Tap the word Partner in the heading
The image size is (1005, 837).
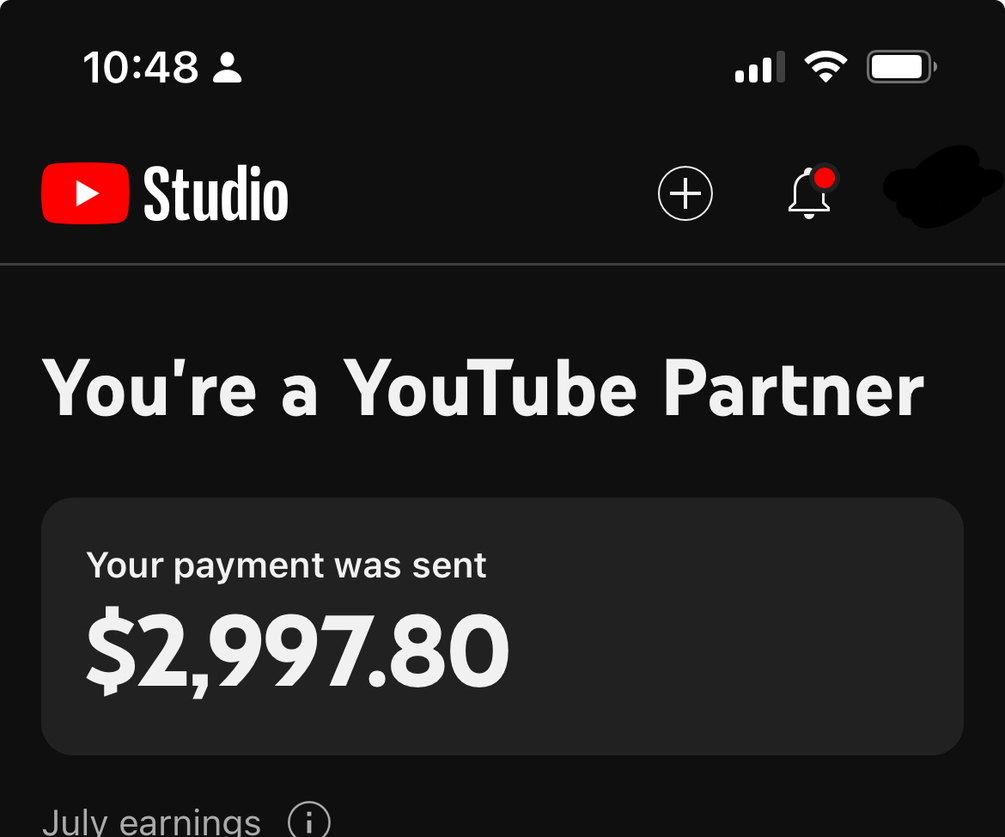793,388
